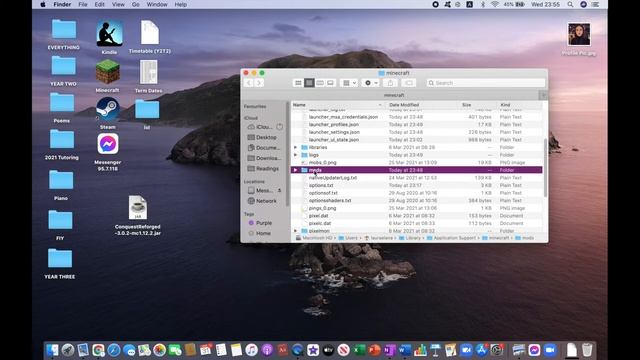Expand the libraries folder

pyautogui.click(x=296, y=147)
